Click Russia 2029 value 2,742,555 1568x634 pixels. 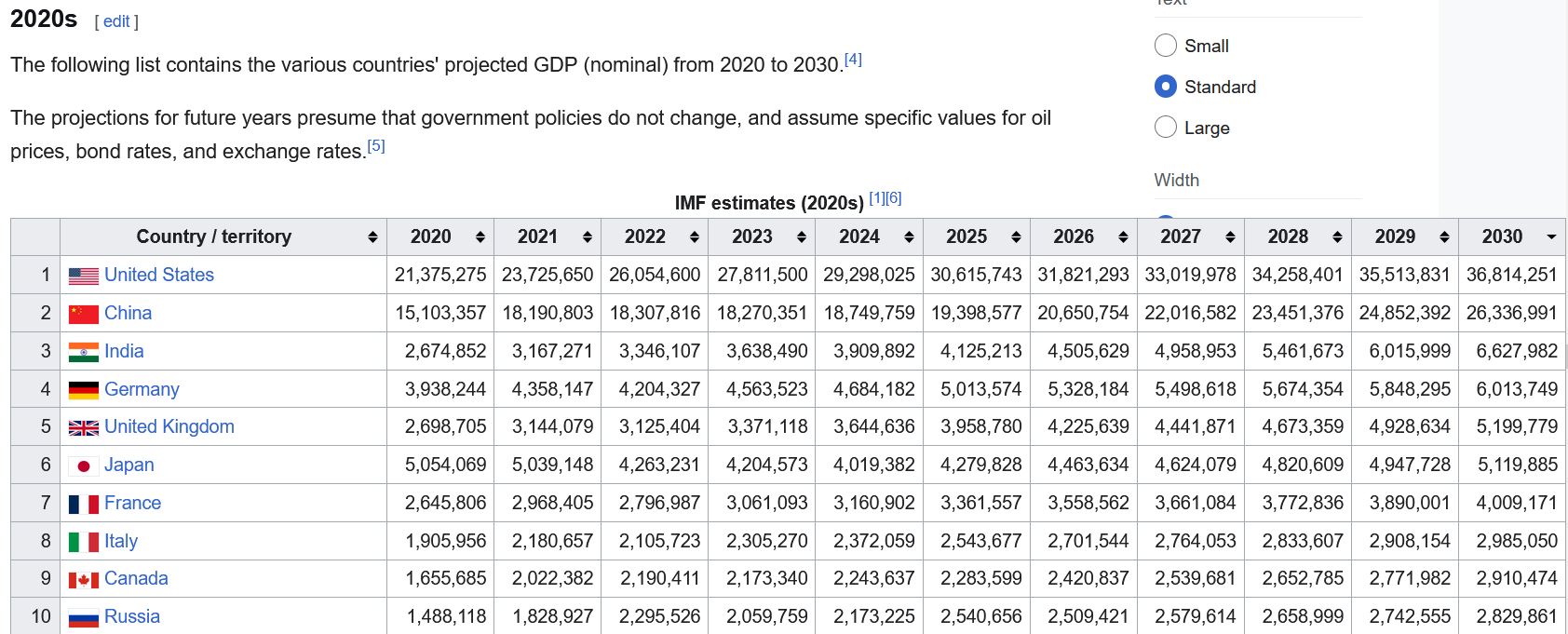pyautogui.click(x=1410, y=616)
